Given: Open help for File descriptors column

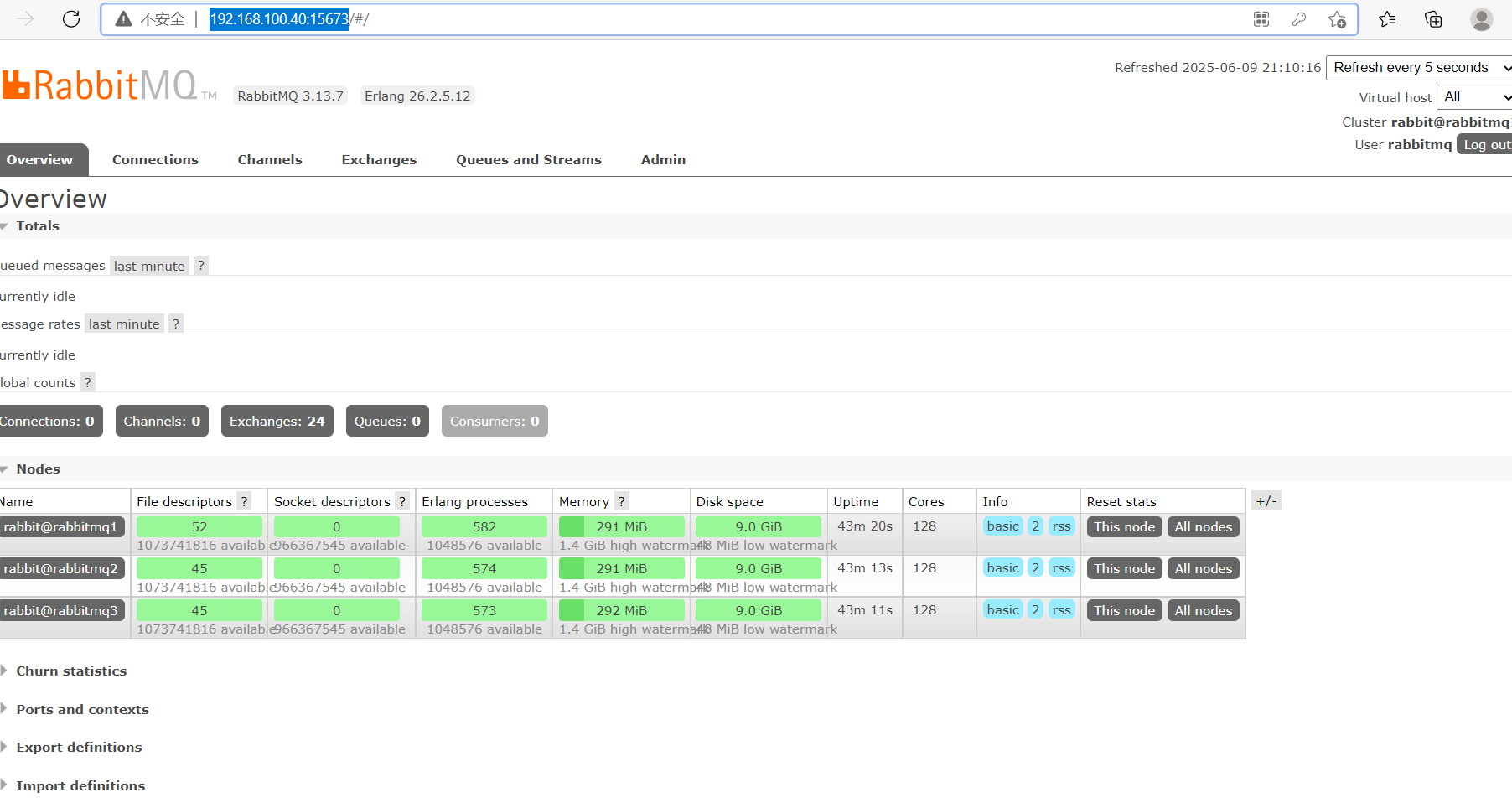Looking at the screenshot, I should pyautogui.click(x=244, y=502).
